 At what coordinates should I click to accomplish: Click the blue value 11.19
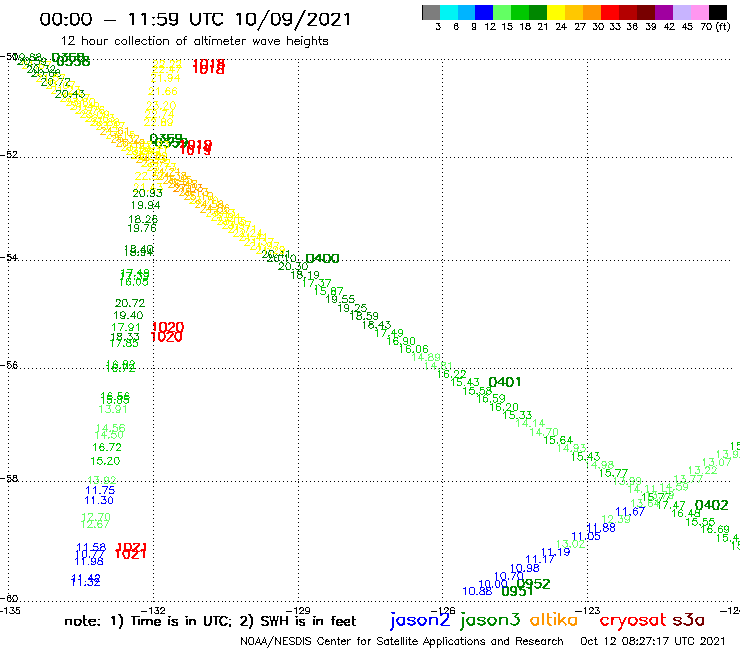[555, 552]
